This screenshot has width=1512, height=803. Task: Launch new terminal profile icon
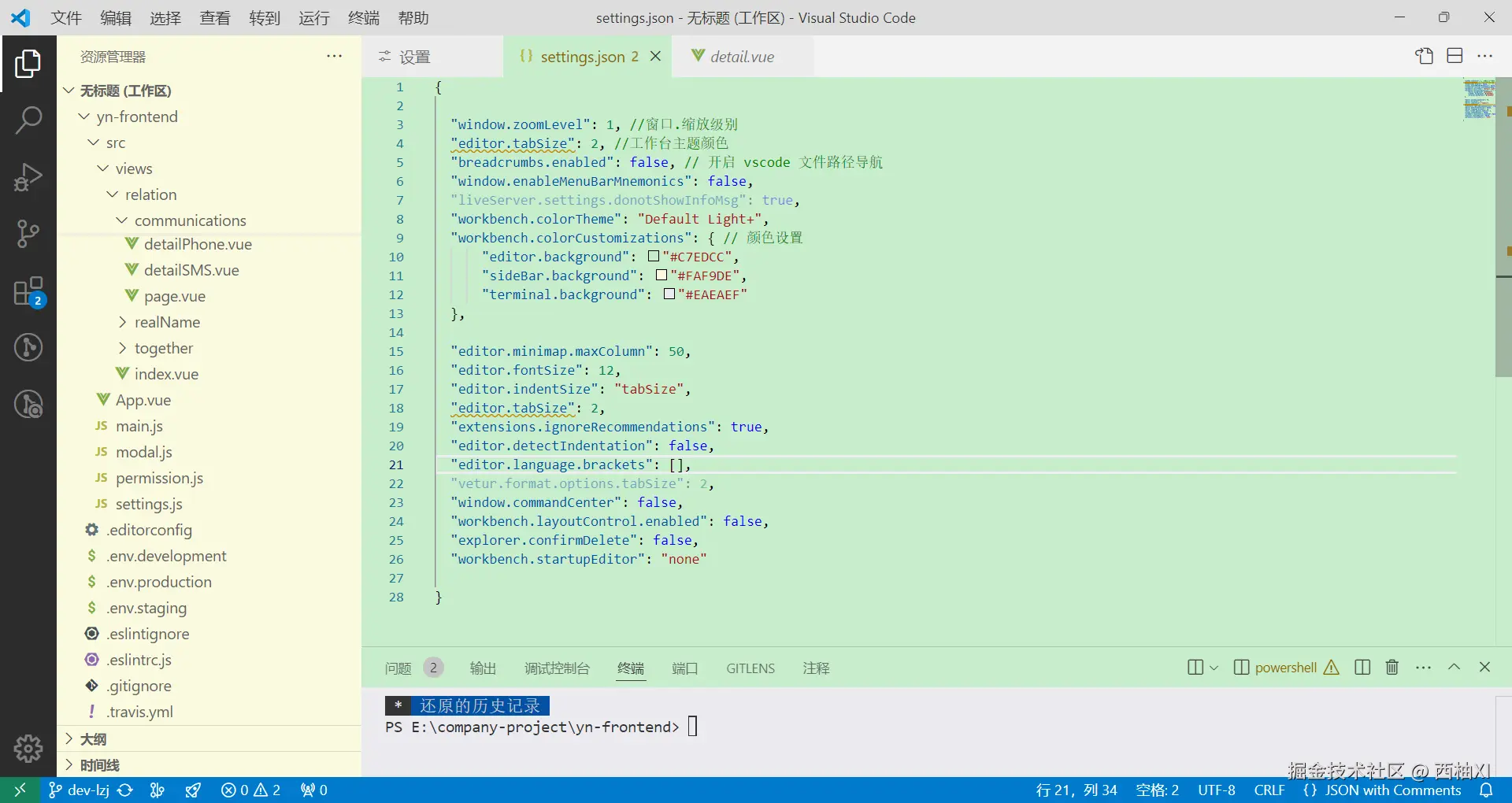tap(1195, 668)
